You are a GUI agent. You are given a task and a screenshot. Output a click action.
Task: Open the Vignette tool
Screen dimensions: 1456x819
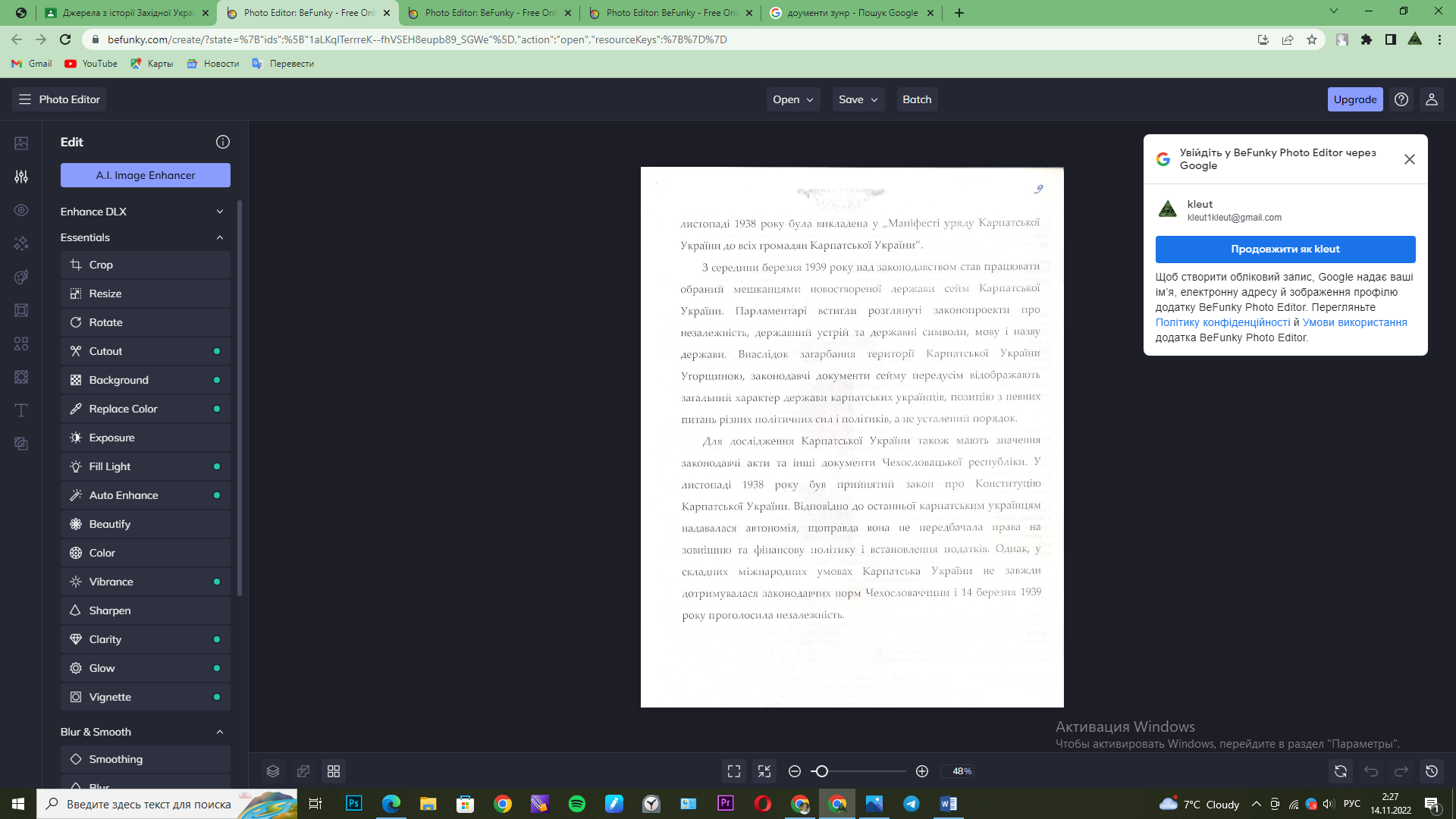tap(146, 697)
